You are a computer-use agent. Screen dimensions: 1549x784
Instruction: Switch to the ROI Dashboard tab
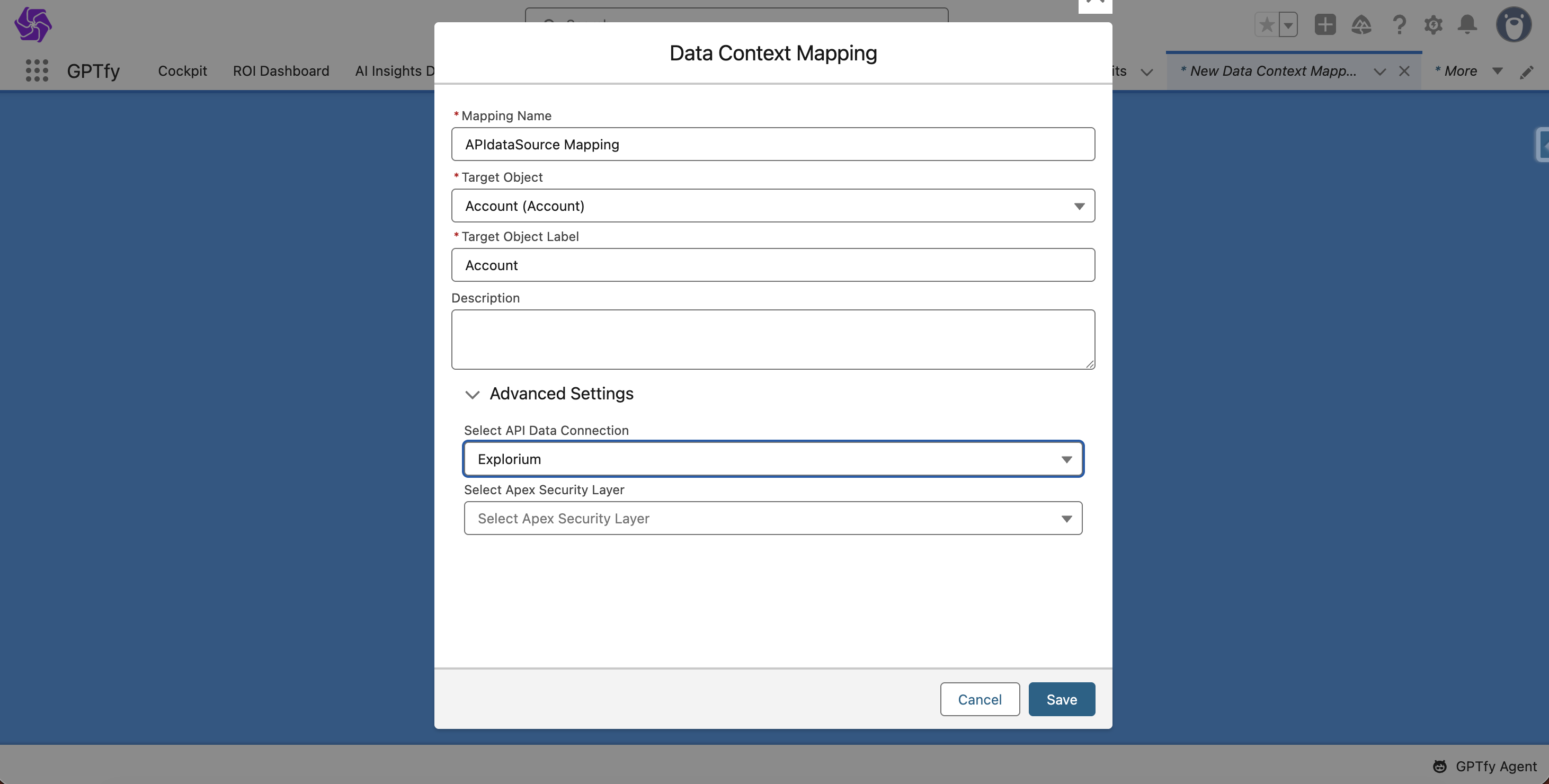(x=281, y=71)
